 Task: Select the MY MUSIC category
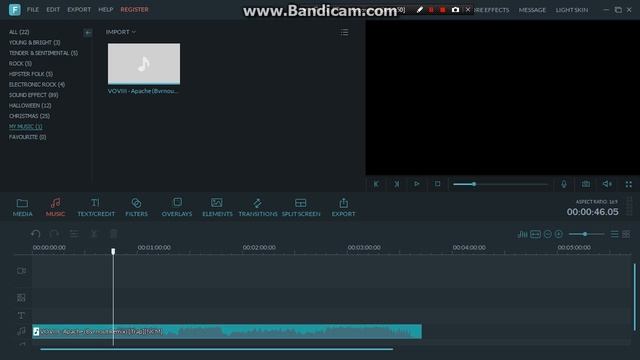click(26, 127)
